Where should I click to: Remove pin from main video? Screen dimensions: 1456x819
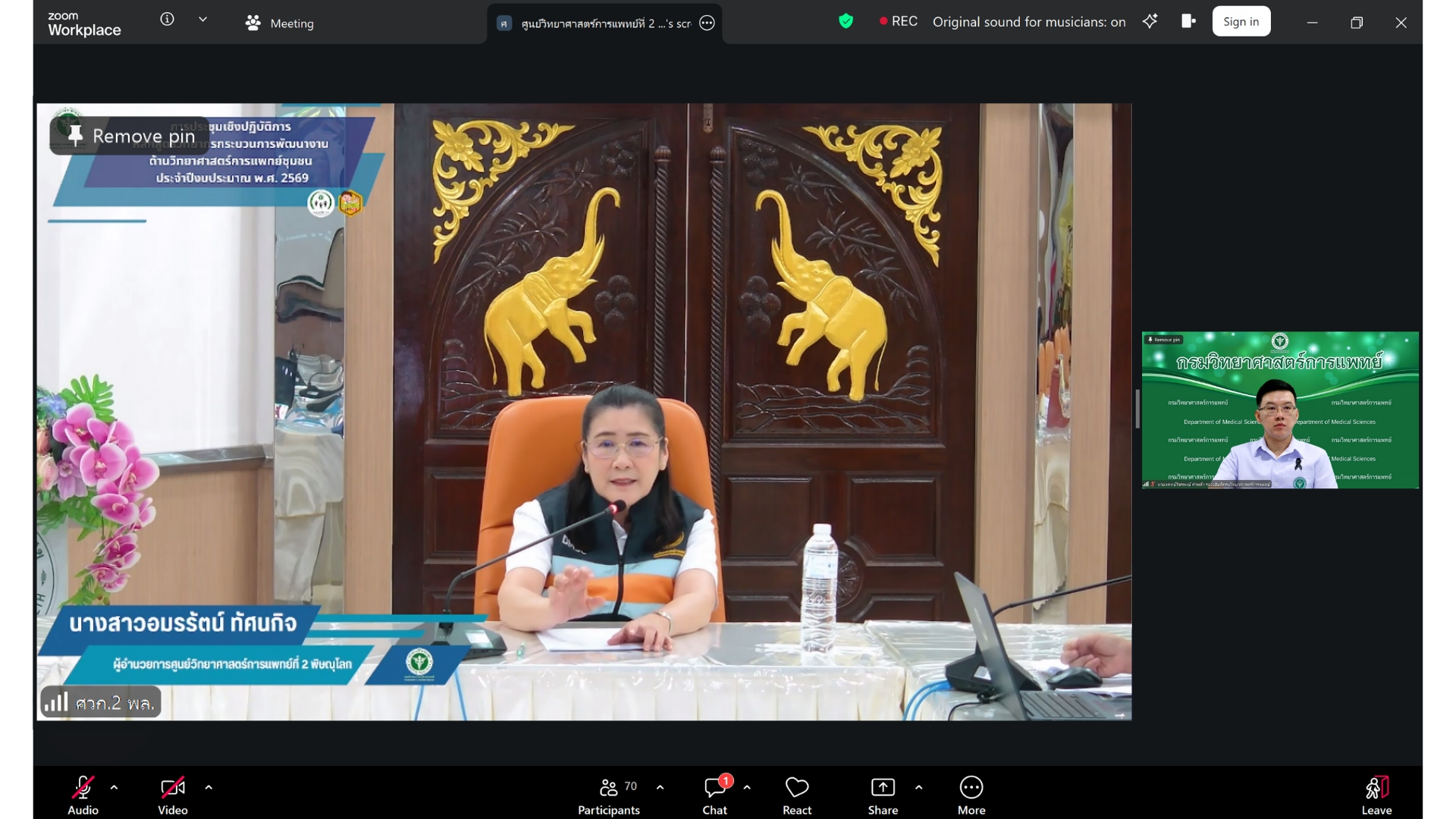click(130, 136)
